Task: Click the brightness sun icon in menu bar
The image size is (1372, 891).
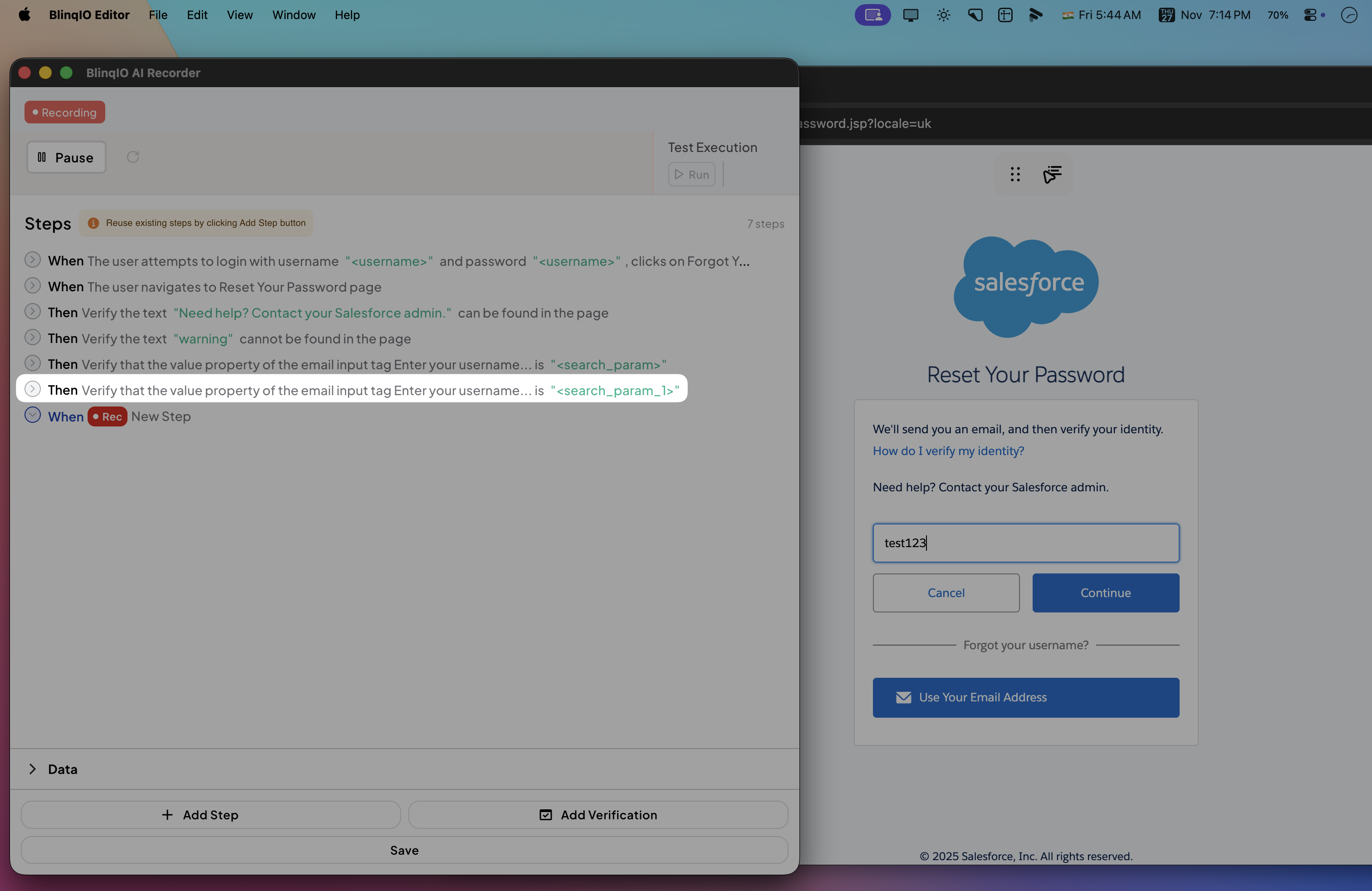Action: coord(943,15)
